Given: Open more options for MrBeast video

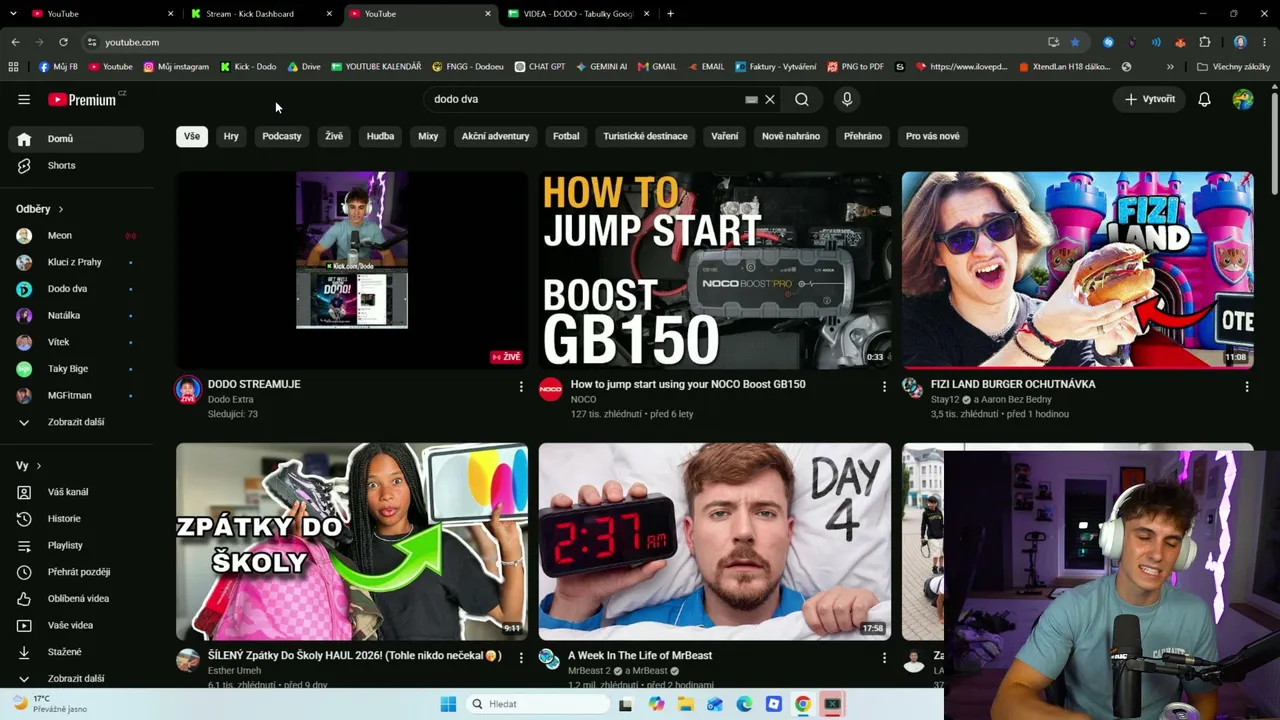Looking at the screenshot, I should pos(884,658).
